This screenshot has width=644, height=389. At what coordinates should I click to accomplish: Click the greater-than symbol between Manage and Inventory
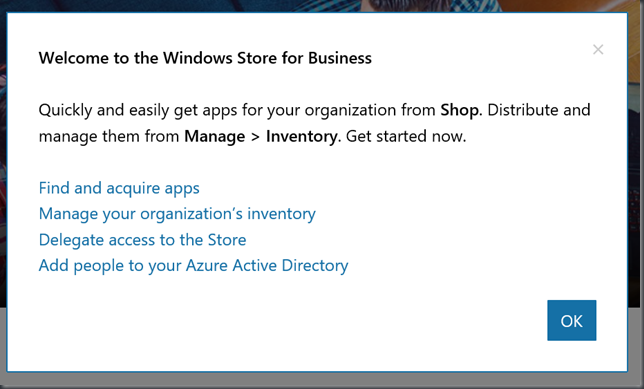coord(255,137)
